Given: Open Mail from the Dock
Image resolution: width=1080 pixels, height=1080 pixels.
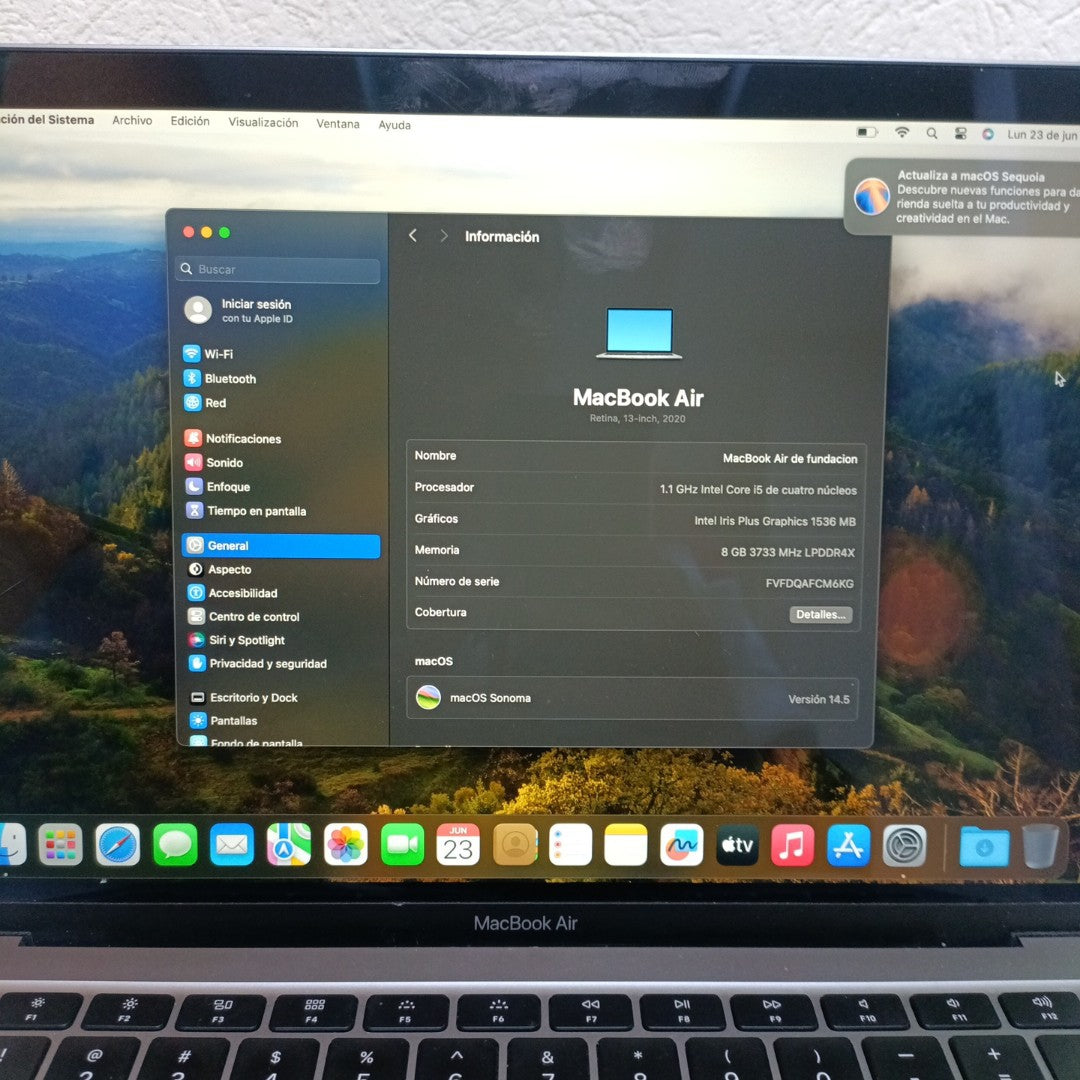Looking at the screenshot, I should [231, 844].
